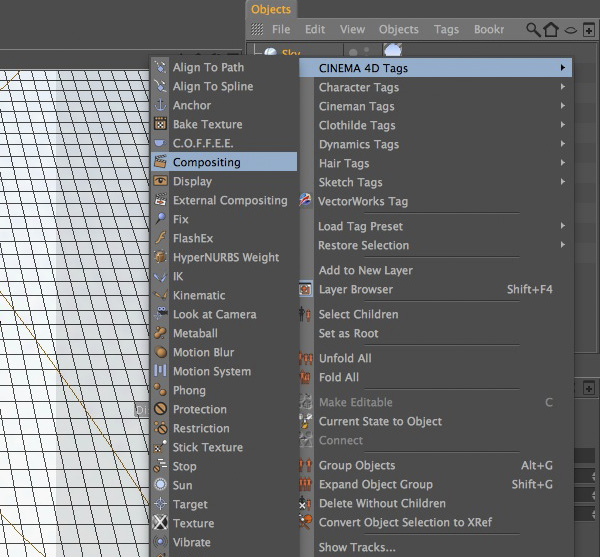Click the Phong tag icon
The width and height of the screenshot is (600, 557).
[x=160, y=390]
